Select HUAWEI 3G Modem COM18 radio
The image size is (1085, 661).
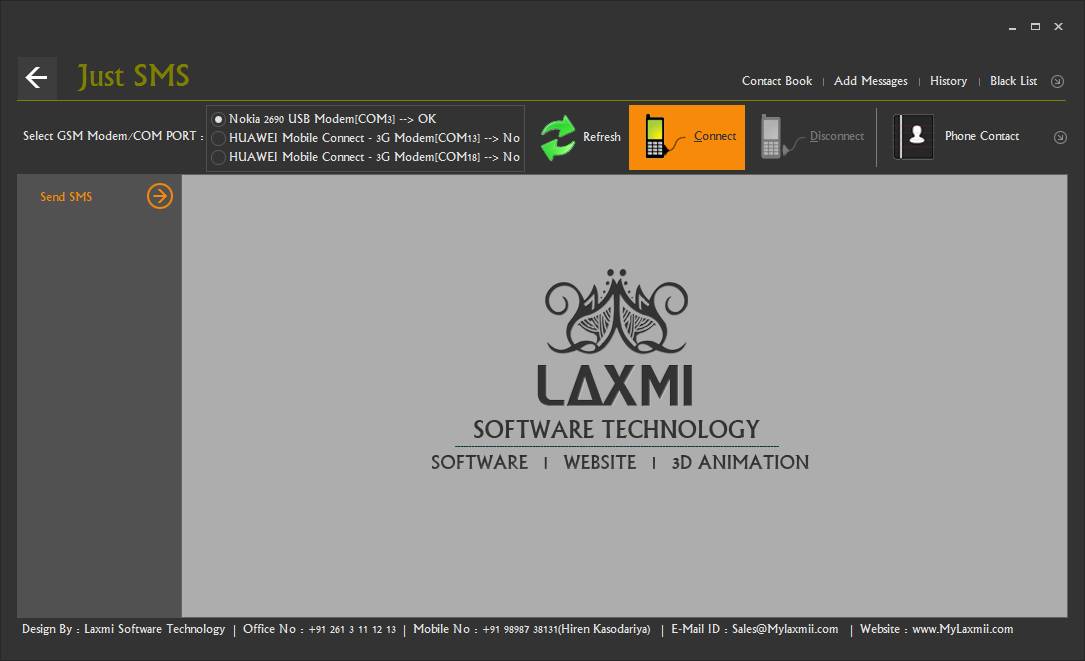pos(218,157)
